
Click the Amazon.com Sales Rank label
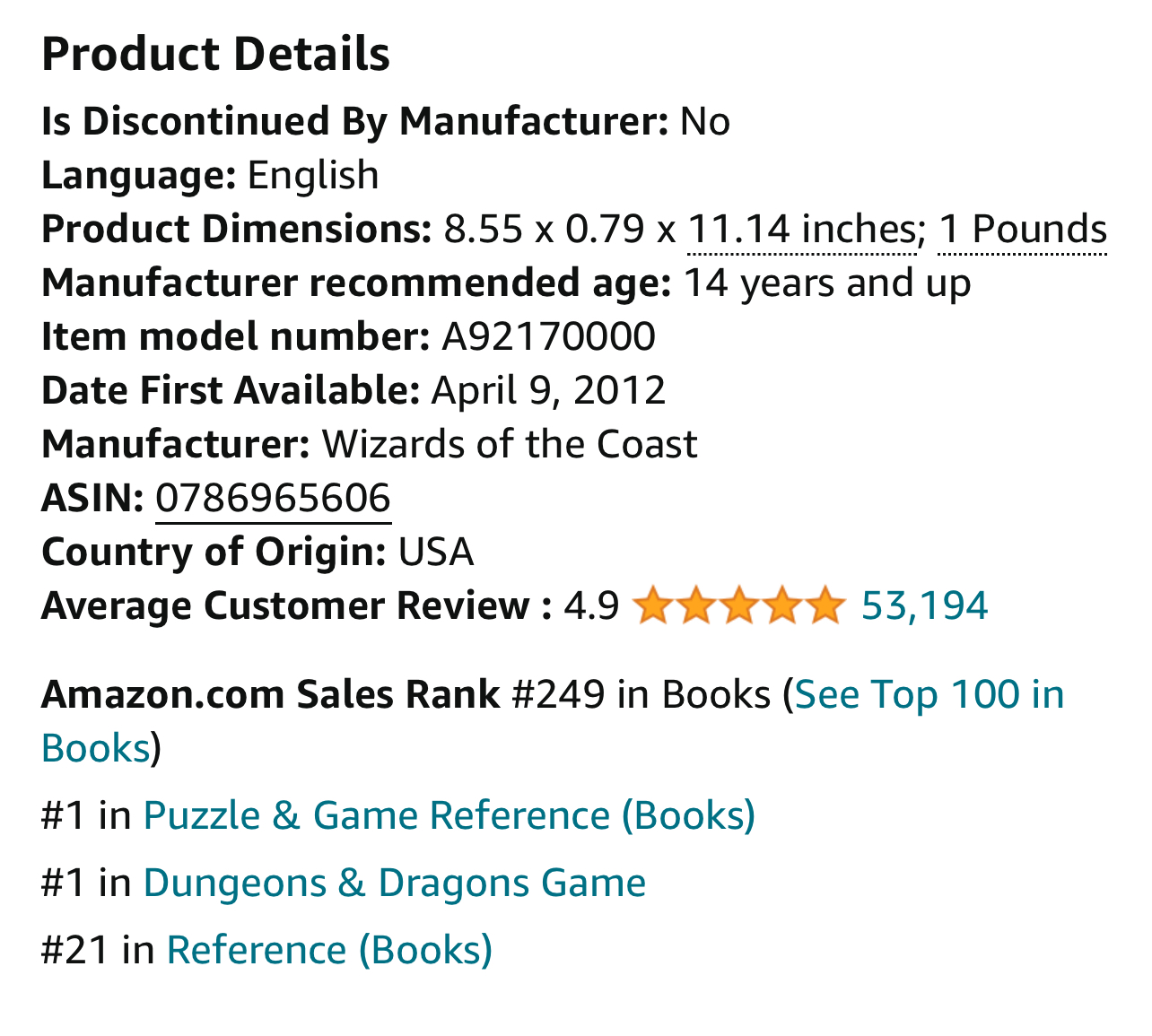pos(270,695)
